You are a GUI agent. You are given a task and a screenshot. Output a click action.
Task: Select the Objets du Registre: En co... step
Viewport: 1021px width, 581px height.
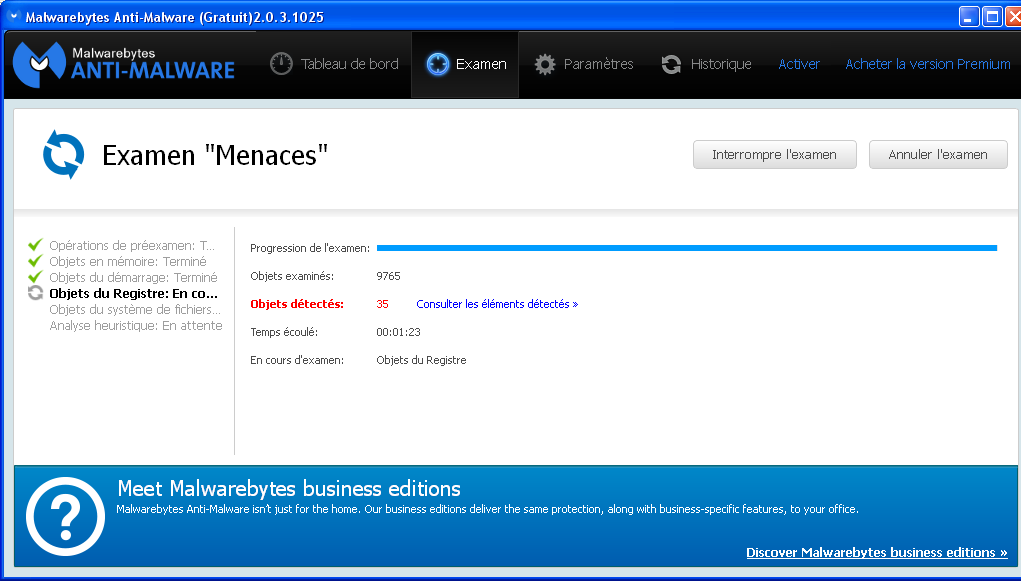(133, 293)
